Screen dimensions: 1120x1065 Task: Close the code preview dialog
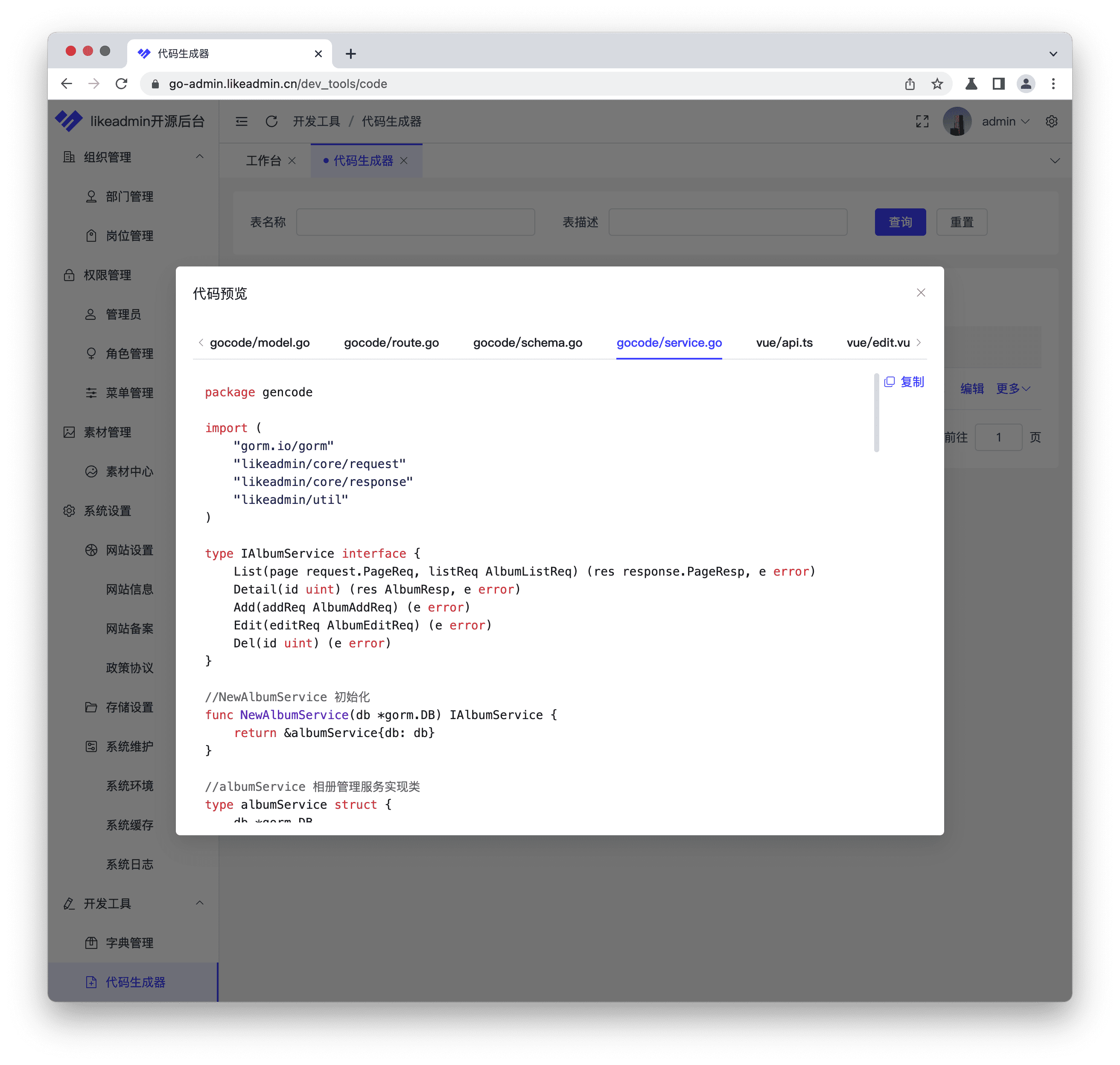point(920,293)
